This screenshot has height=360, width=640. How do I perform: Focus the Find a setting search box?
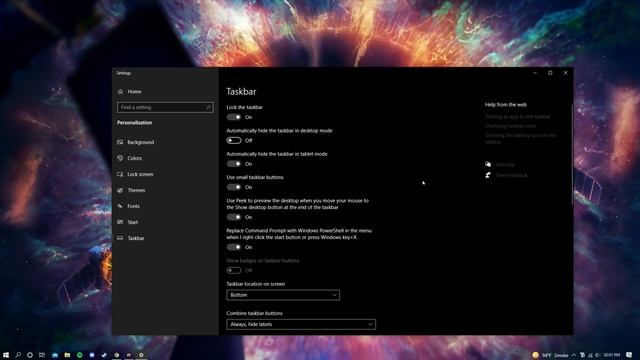coord(165,107)
